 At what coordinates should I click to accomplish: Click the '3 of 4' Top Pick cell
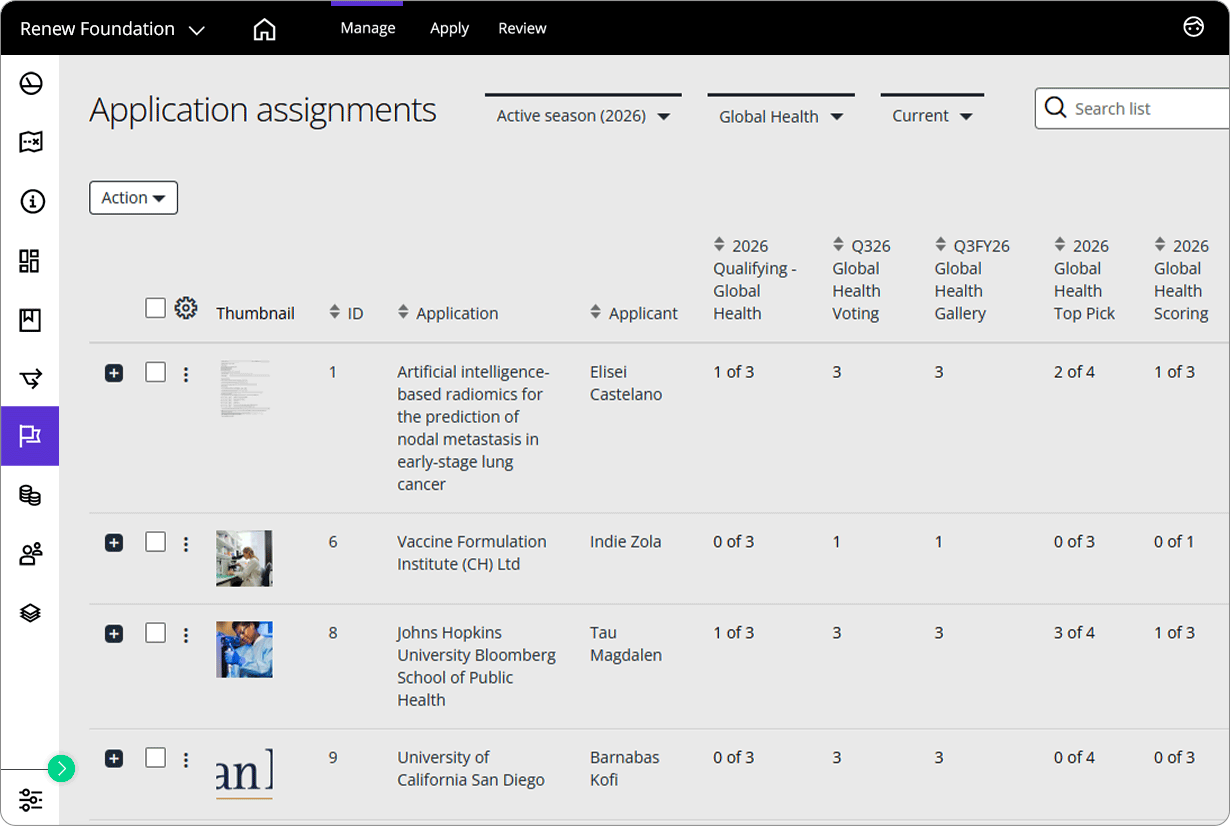pos(1074,633)
